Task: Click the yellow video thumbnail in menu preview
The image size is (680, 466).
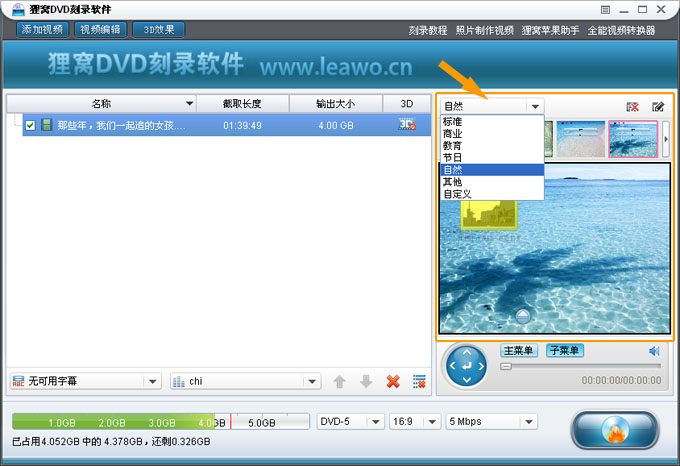Action: (489, 215)
